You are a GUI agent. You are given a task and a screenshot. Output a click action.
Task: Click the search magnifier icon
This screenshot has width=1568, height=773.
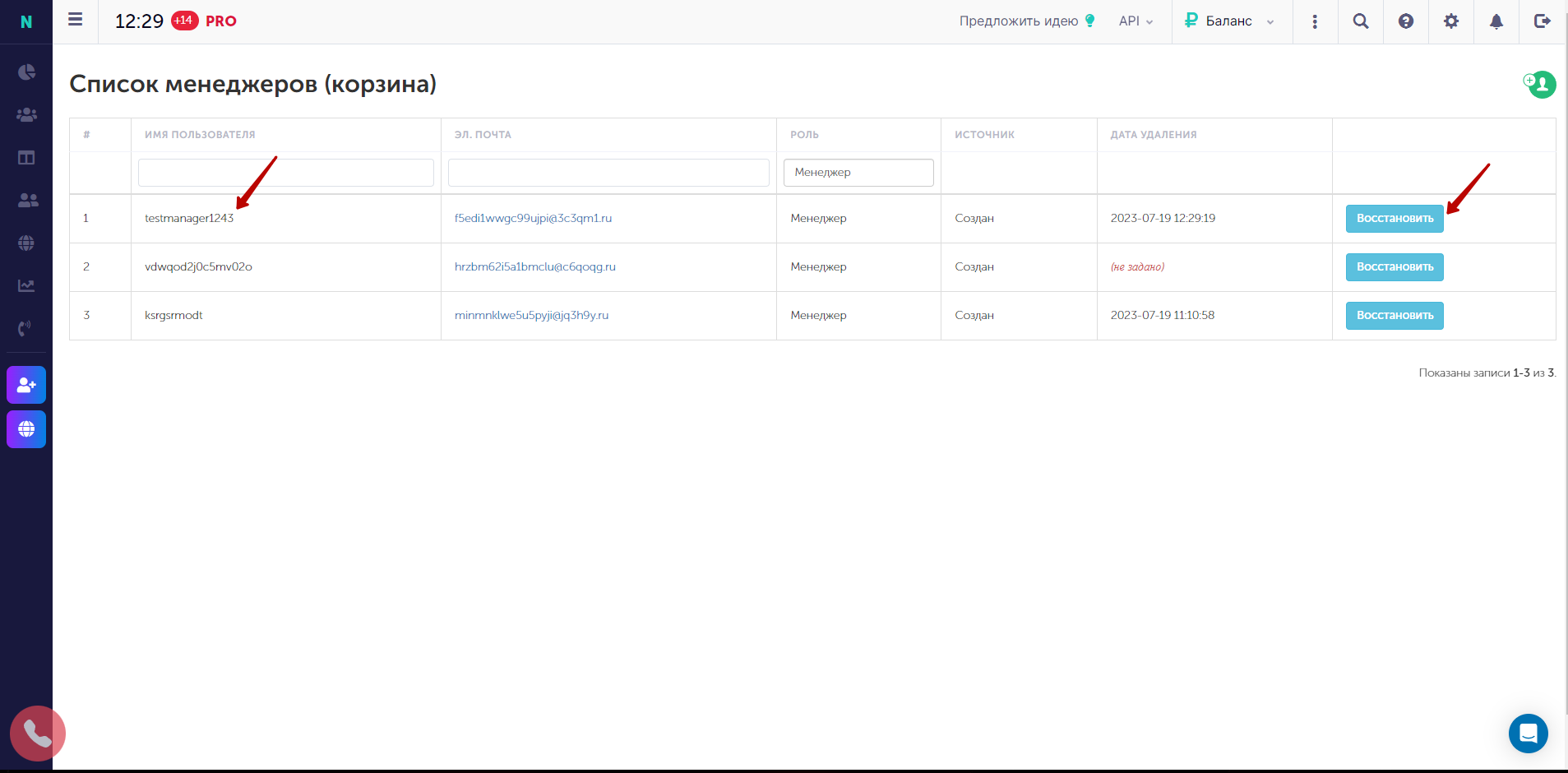pos(1361,21)
